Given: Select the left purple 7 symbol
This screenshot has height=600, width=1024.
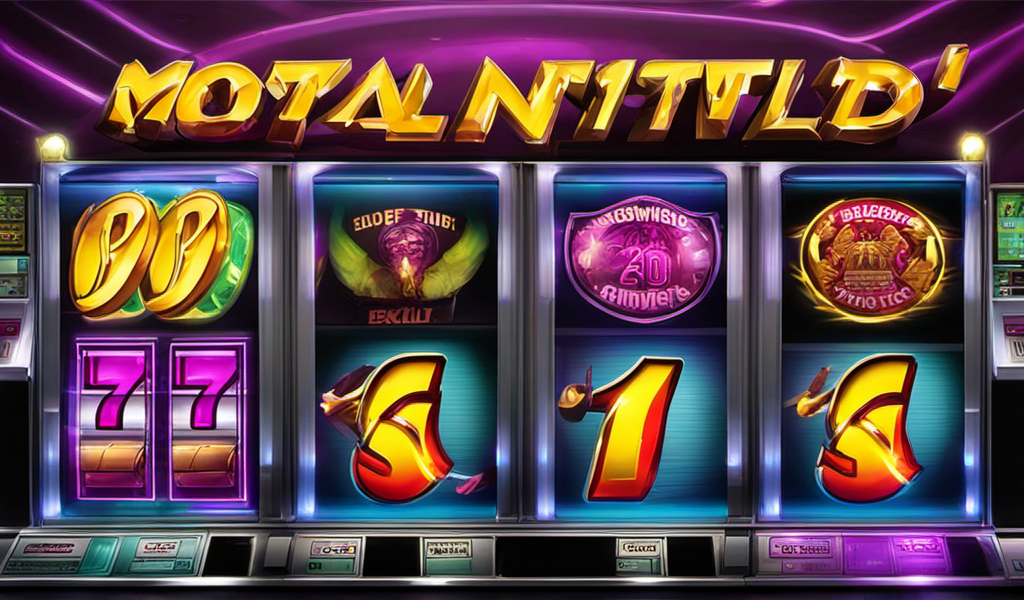Looking at the screenshot, I should click(x=116, y=419).
